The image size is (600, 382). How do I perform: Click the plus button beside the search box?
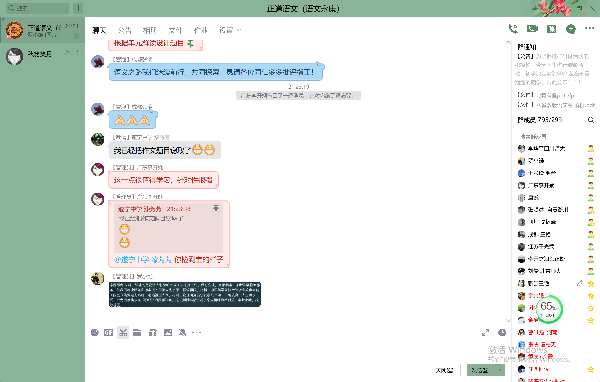coord(78,8)
